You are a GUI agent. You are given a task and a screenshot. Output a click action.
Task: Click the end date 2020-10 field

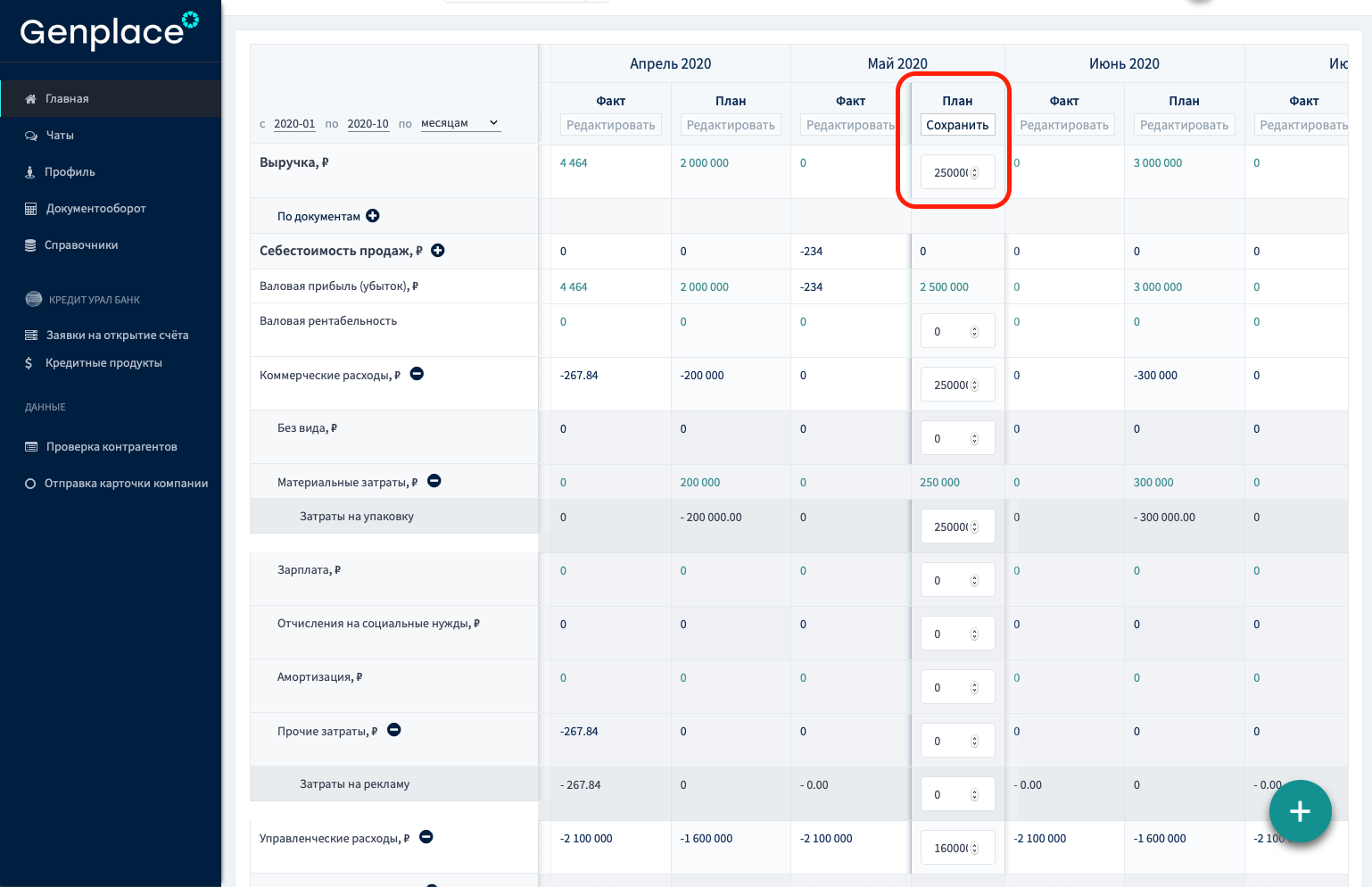coord(368,124)
